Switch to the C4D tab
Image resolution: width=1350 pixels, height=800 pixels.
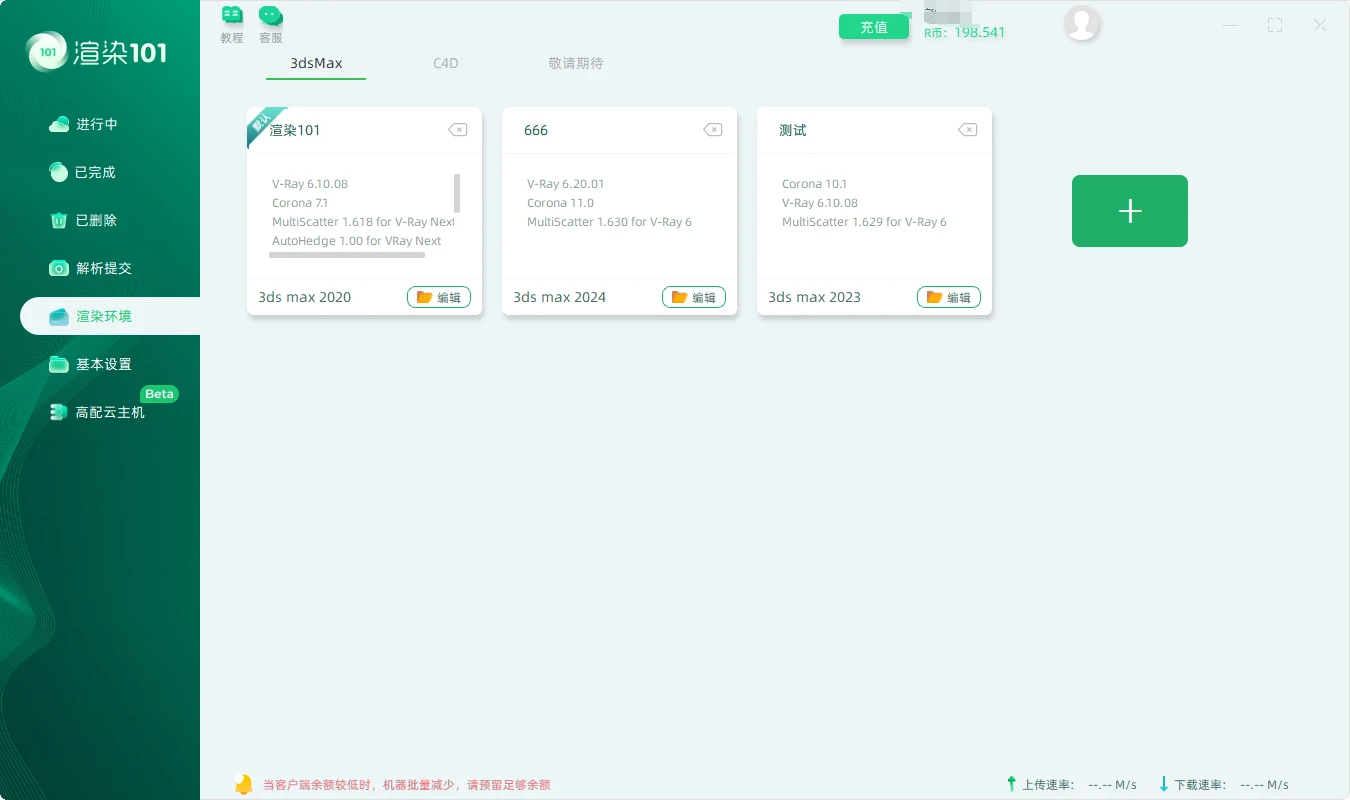(446, 63)
